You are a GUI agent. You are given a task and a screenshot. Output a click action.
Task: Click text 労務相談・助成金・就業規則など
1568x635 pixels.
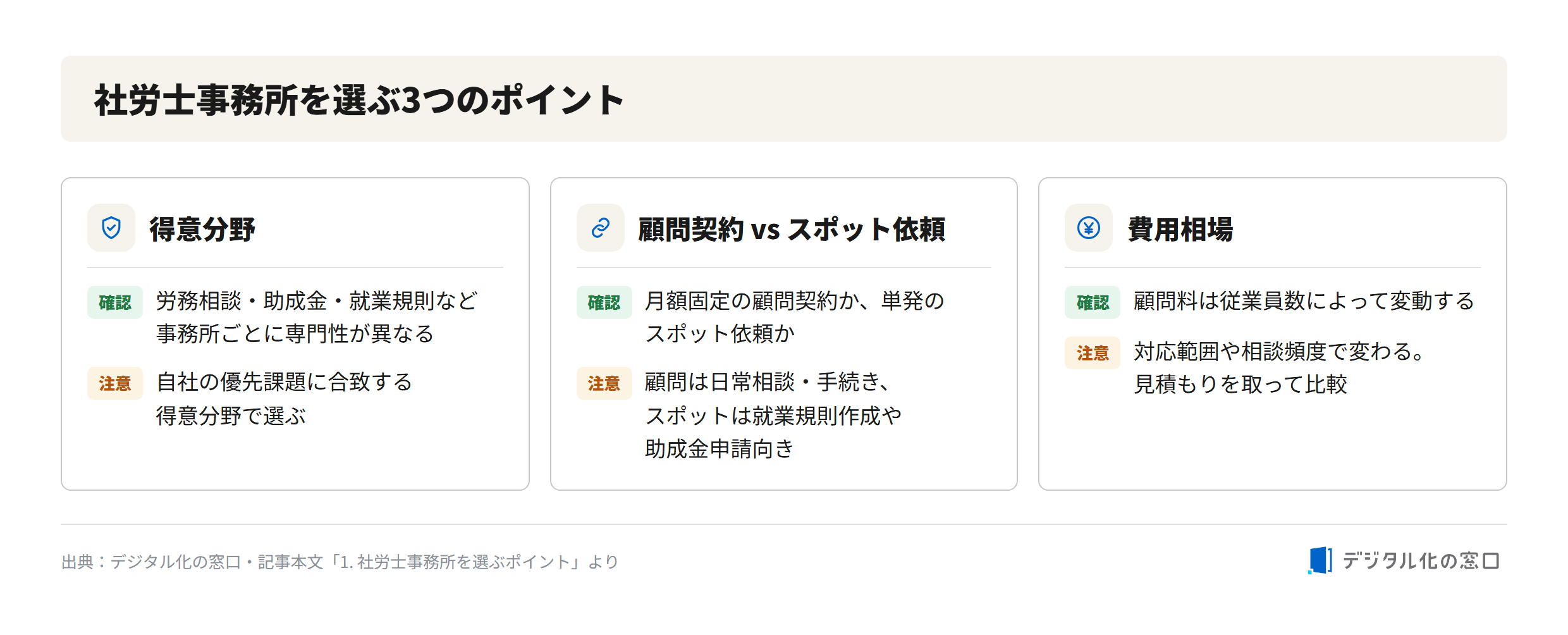pyautogui.click(x=317, y=301)
